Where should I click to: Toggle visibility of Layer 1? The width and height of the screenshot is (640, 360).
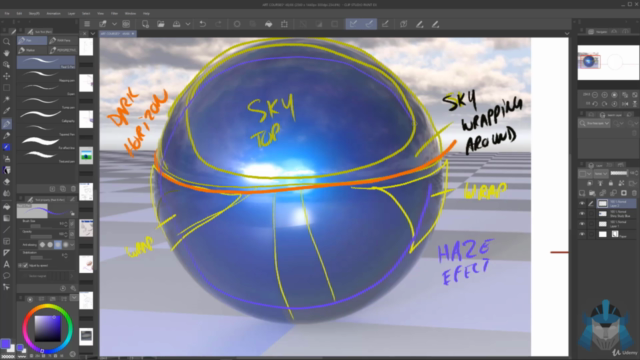(582, 224)
